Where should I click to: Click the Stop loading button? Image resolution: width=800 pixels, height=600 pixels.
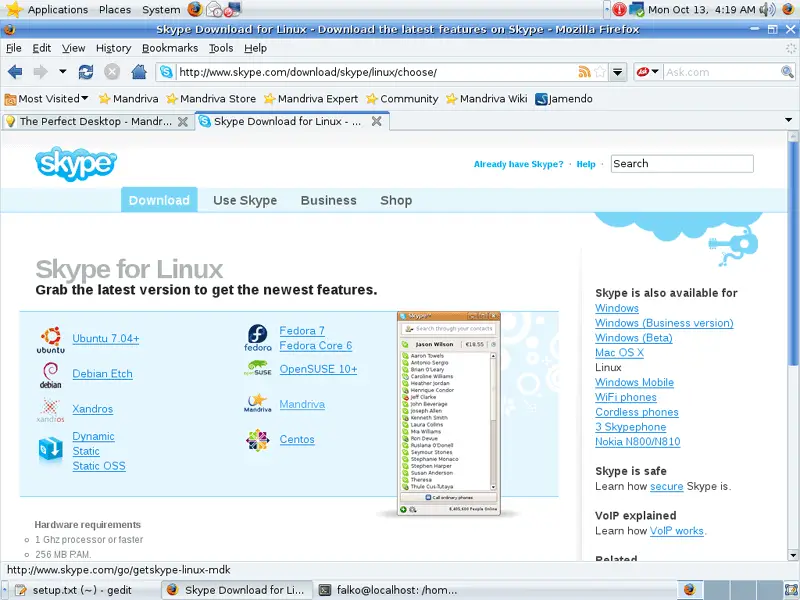click(112, 72)
